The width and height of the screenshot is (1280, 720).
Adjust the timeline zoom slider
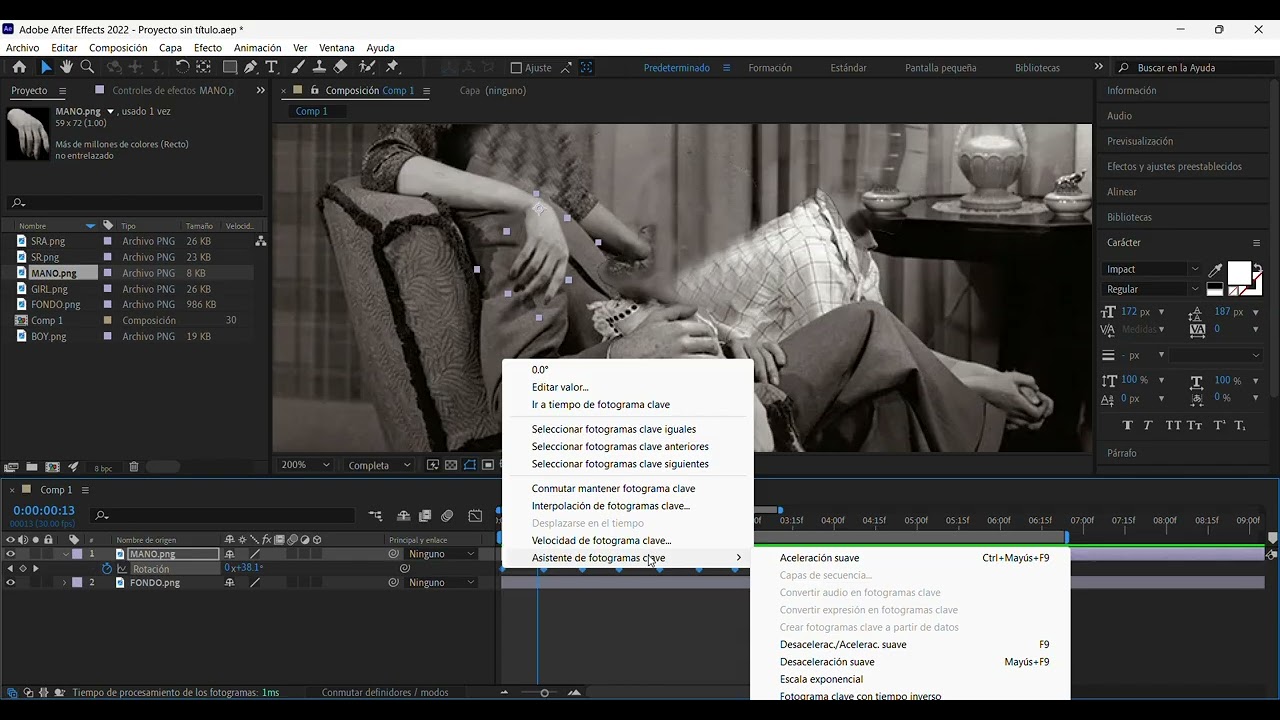(x=544, y=693)
